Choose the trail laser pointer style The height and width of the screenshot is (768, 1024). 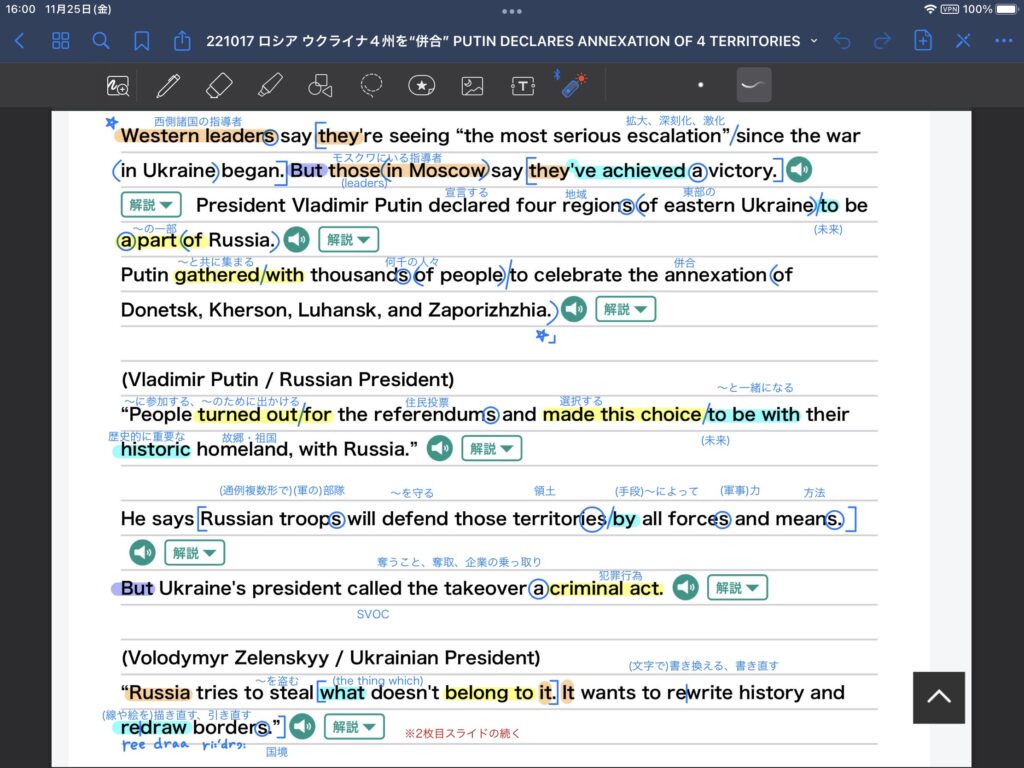click(x=754, y=85)
